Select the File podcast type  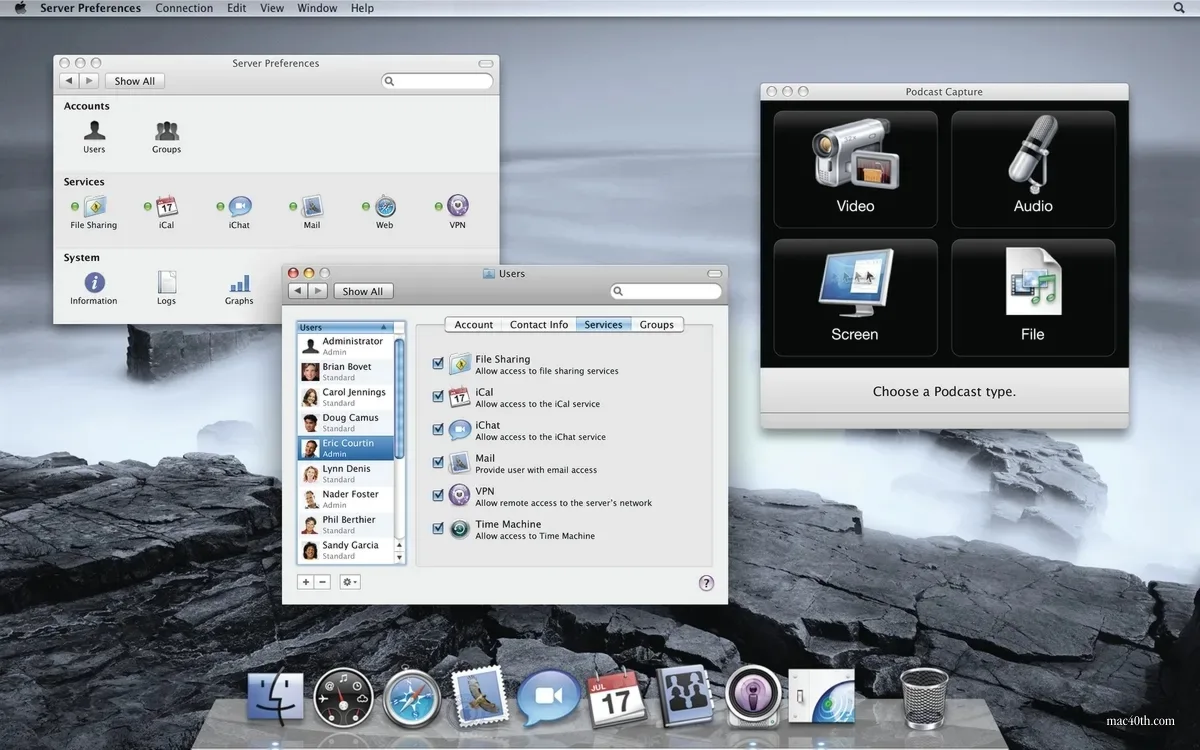pyautogui.click(x=1033, y=297)
